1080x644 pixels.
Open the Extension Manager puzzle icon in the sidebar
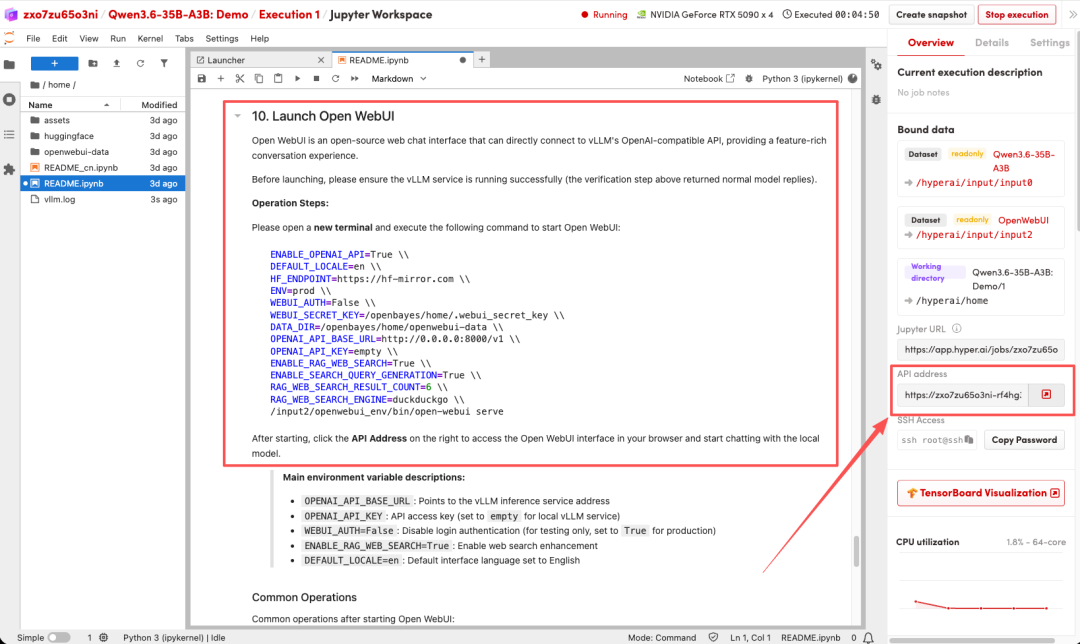tap(9, 169)
